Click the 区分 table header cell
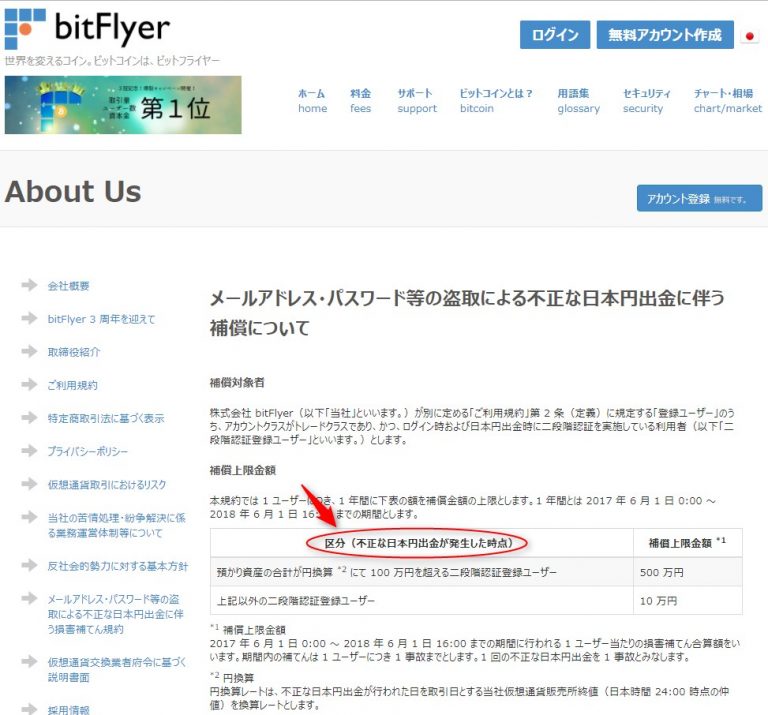This screenshot has width=768, height=715. pyautogui.click(x=421, y=543)
